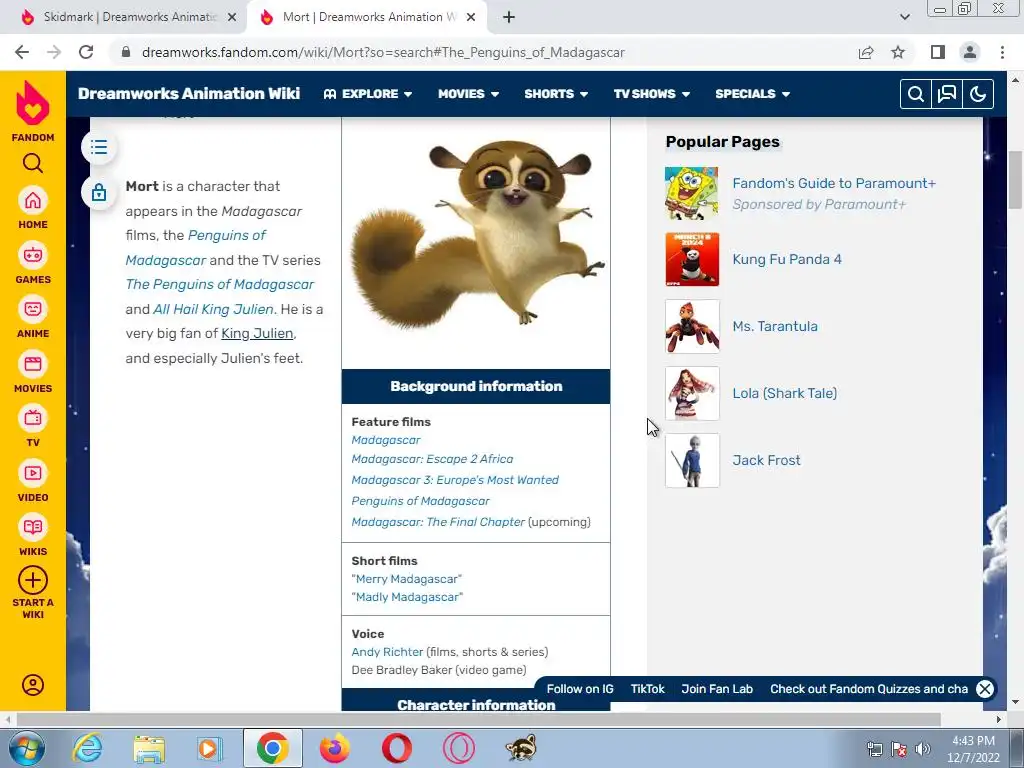Open the All Hail King Julien link
The image size is (1024, 768).
click(x=213, y=309)
